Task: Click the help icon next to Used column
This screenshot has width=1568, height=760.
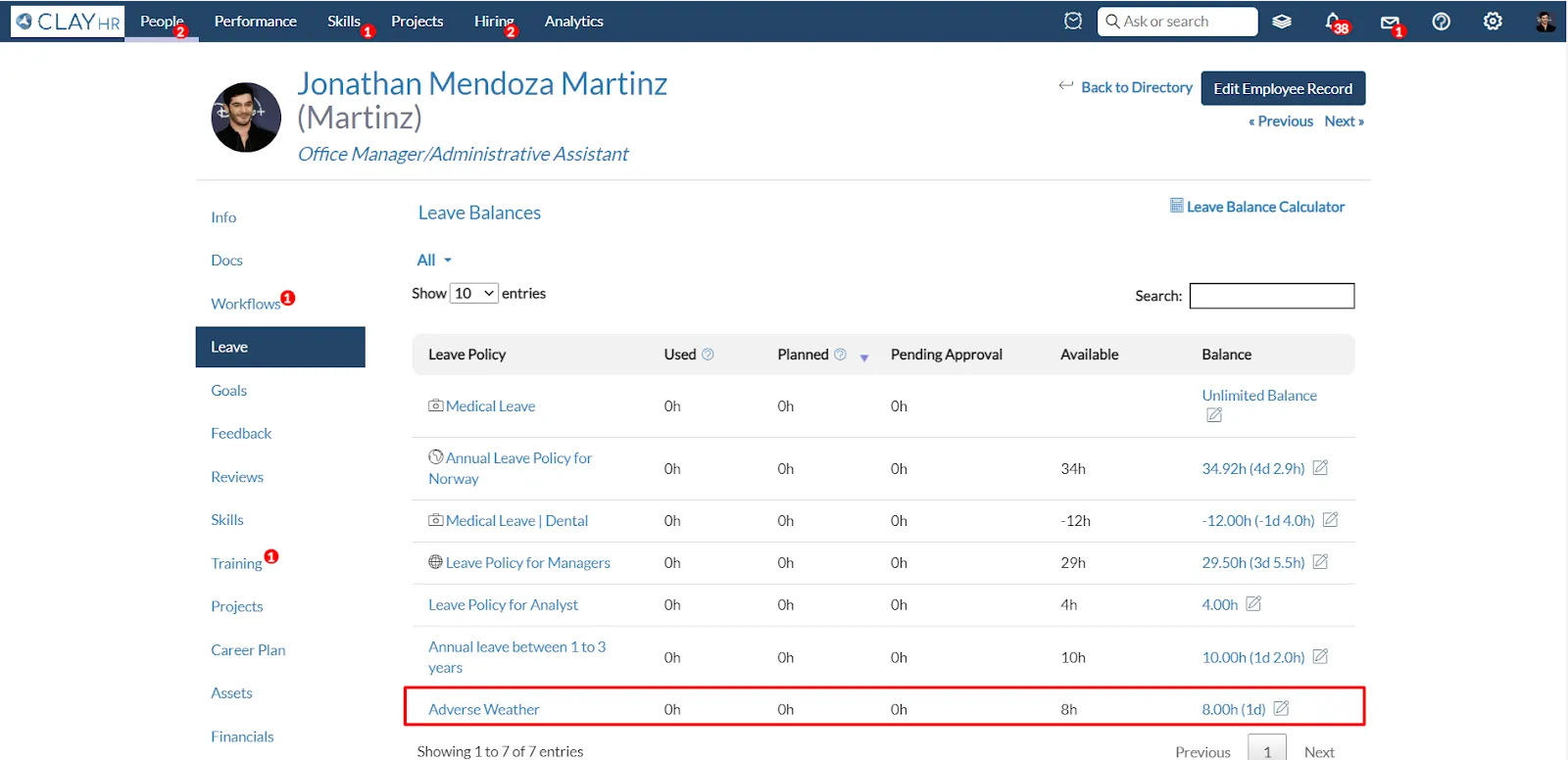Action: click(708, 355)
